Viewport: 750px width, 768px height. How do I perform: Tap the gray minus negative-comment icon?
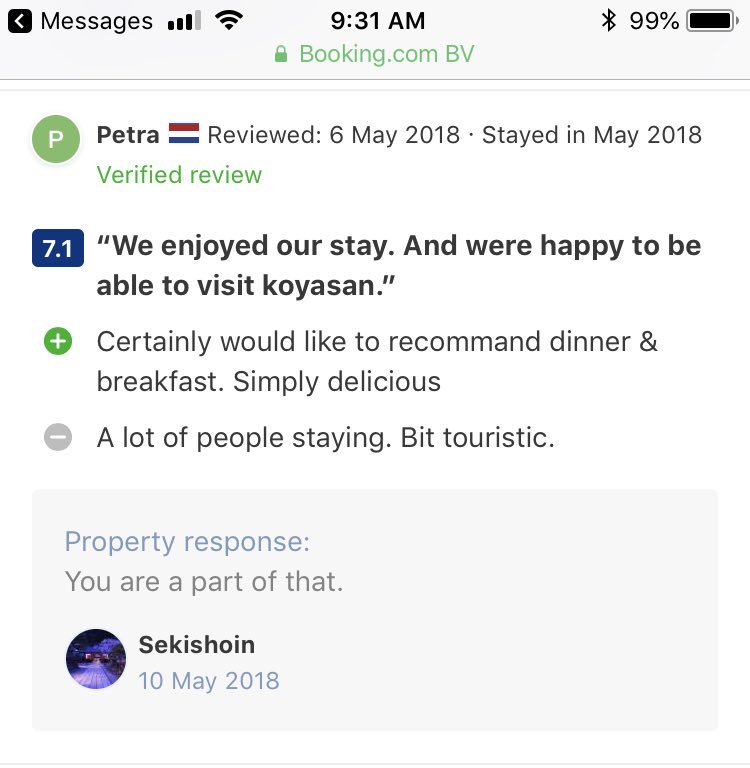coord(58,437)
